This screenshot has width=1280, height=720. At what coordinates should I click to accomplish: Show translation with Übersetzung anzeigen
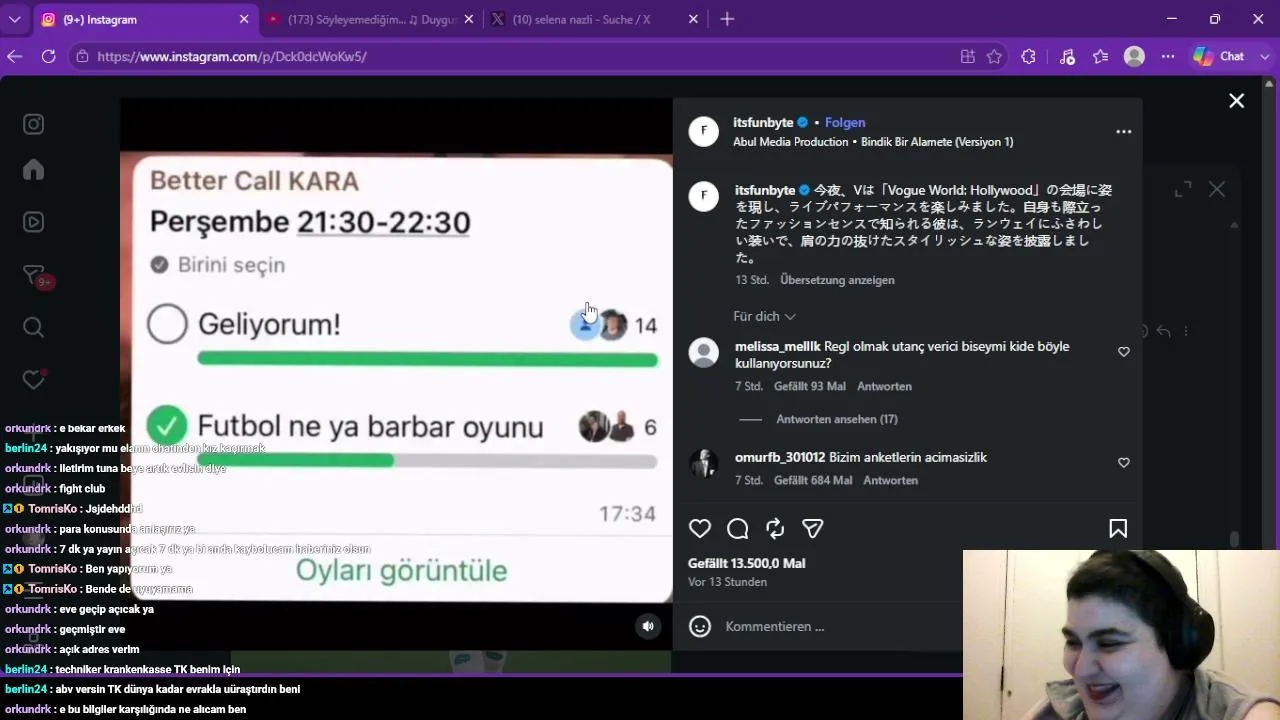pos(837,280)
